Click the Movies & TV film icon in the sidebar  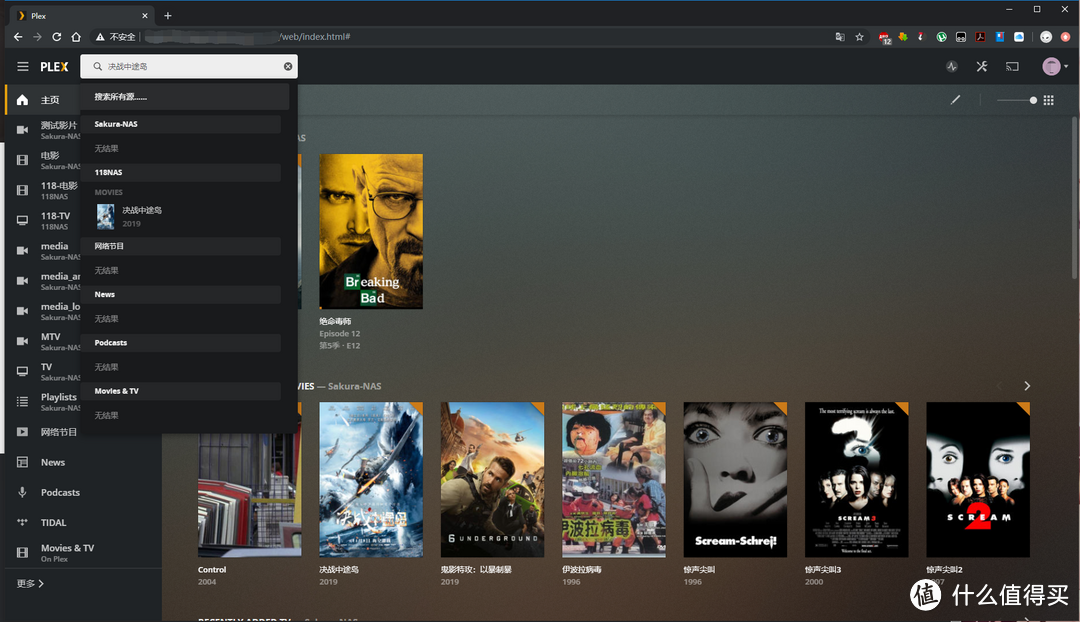[22, 552]
